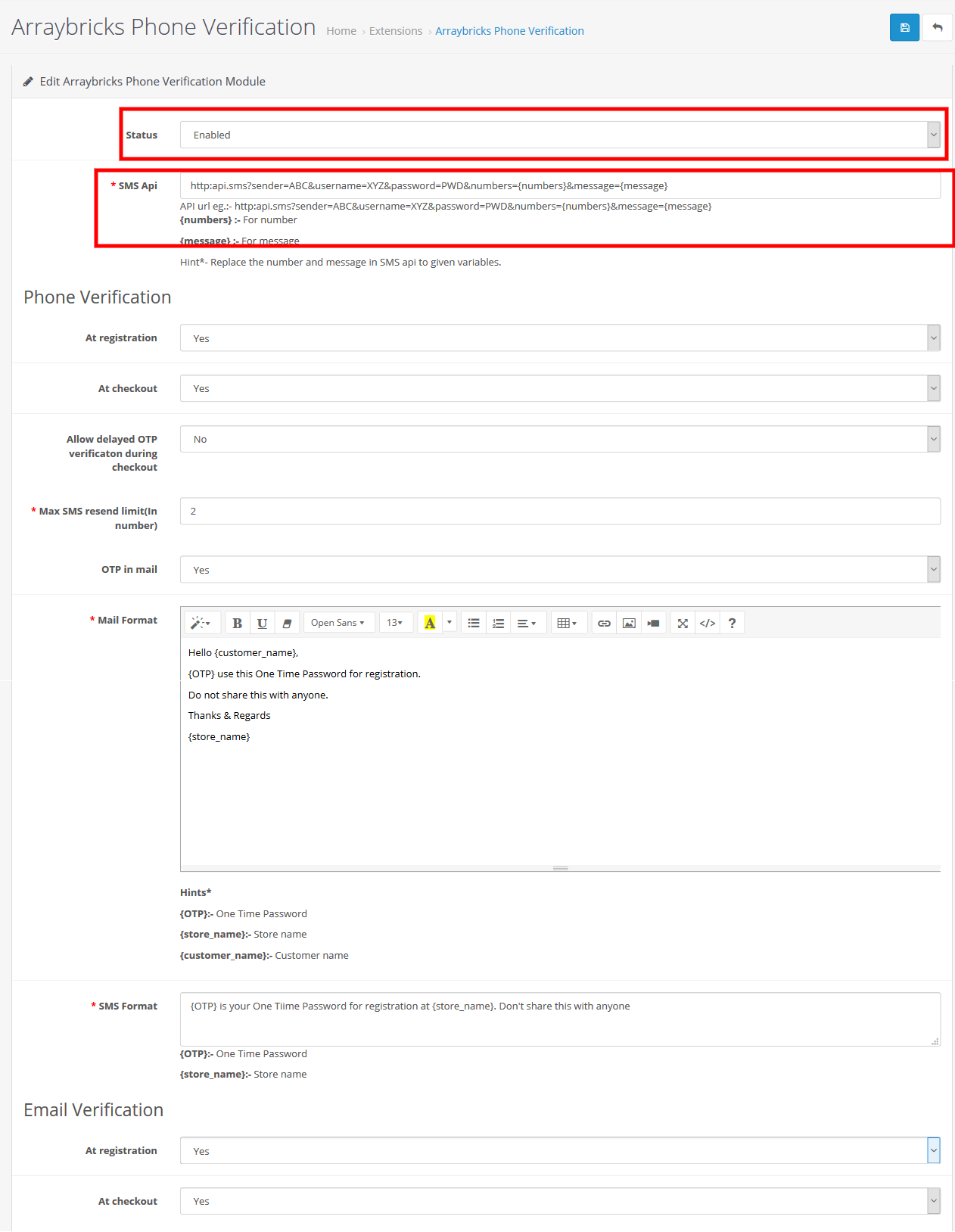Click the eraser remove font style icon
Viewport: 955px width, 1232px height.
pyautogui.click(x=287, y=623)
